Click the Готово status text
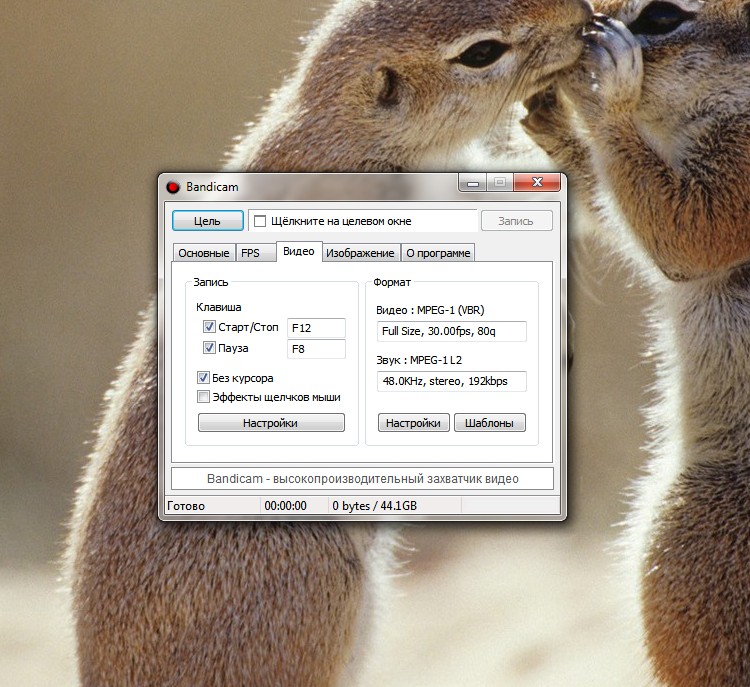 (x=186, y=506)
